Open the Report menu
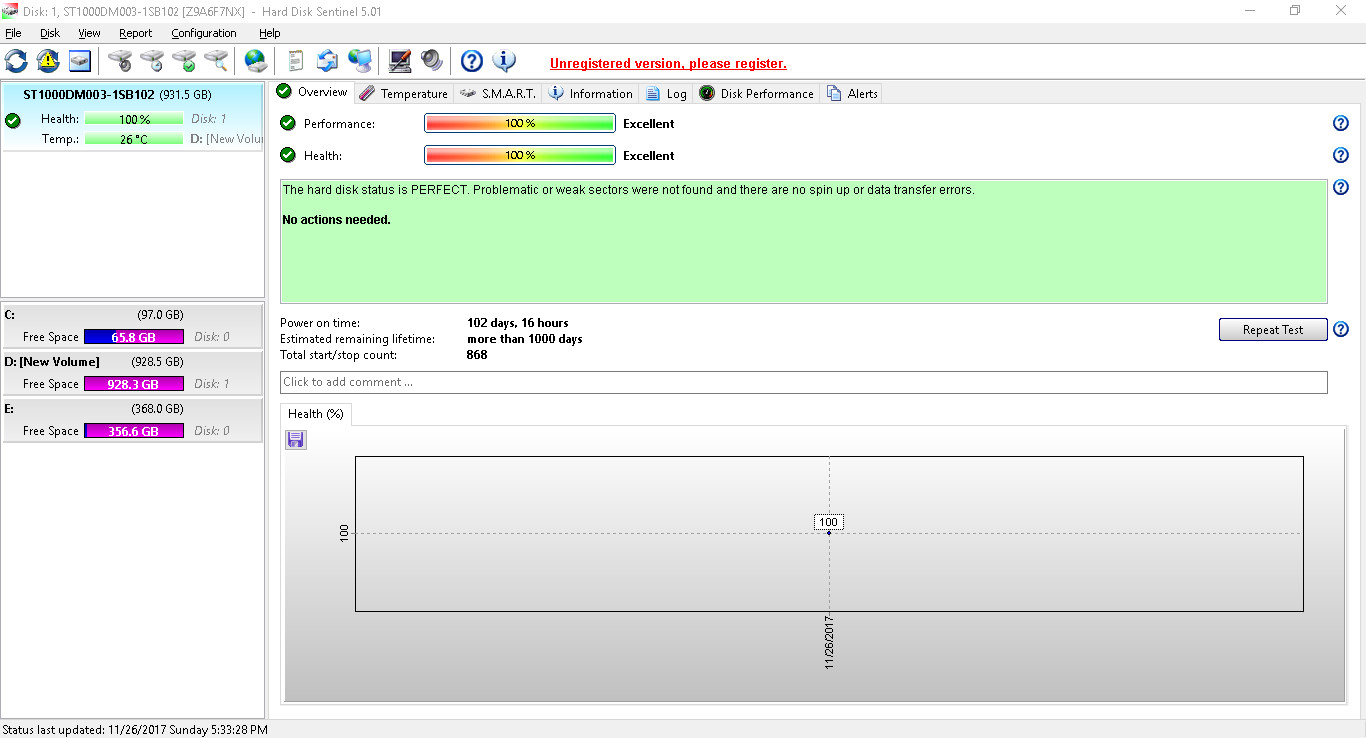Viewport: 1366px width, 738px height. (136, 33)
